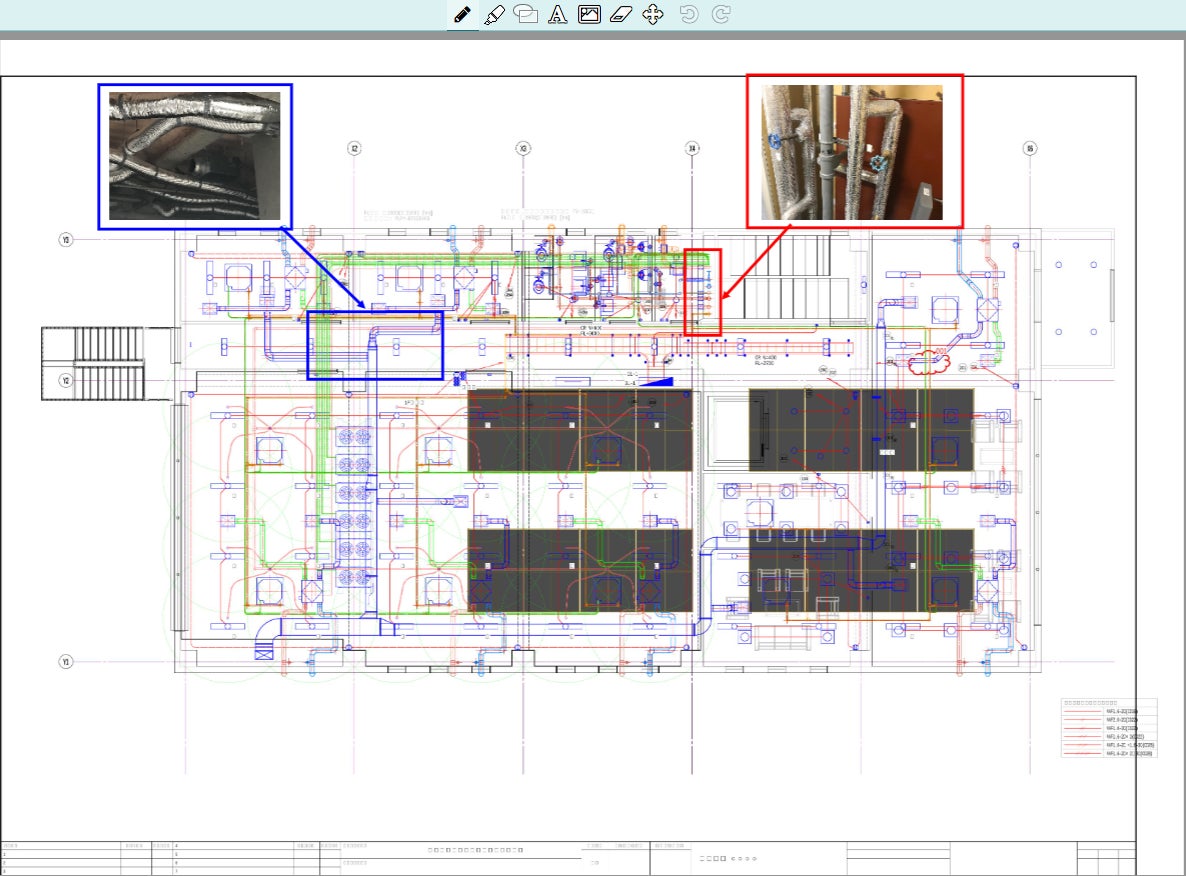Click the line legend table
1186x876 pixels.
click(1109, 728)
